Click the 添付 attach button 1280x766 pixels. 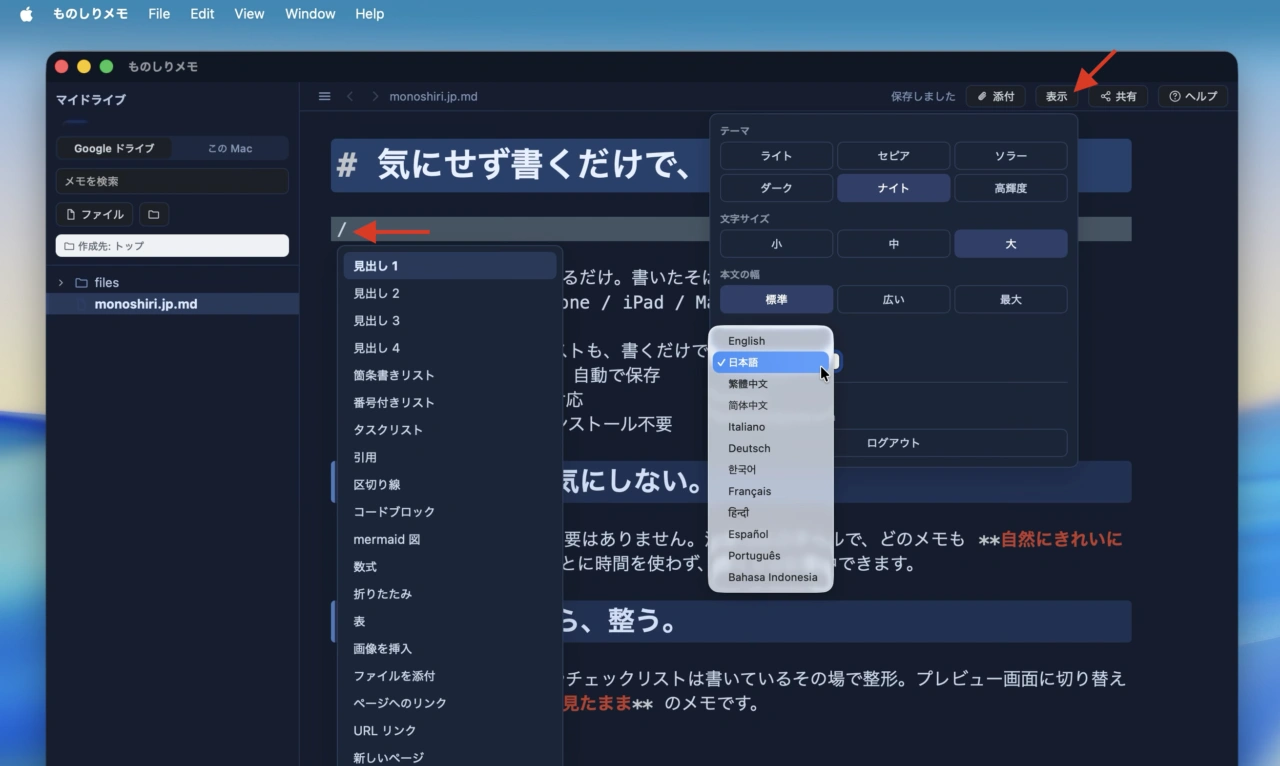pos(996,96)
